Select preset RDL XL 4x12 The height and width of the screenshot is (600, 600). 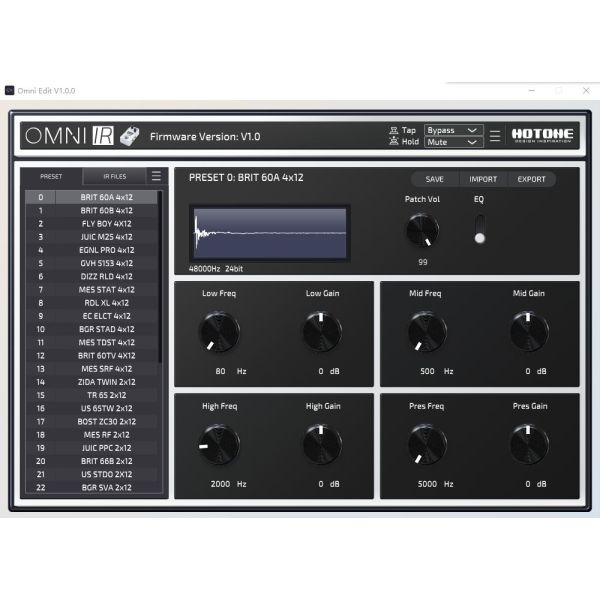point(92,303)
